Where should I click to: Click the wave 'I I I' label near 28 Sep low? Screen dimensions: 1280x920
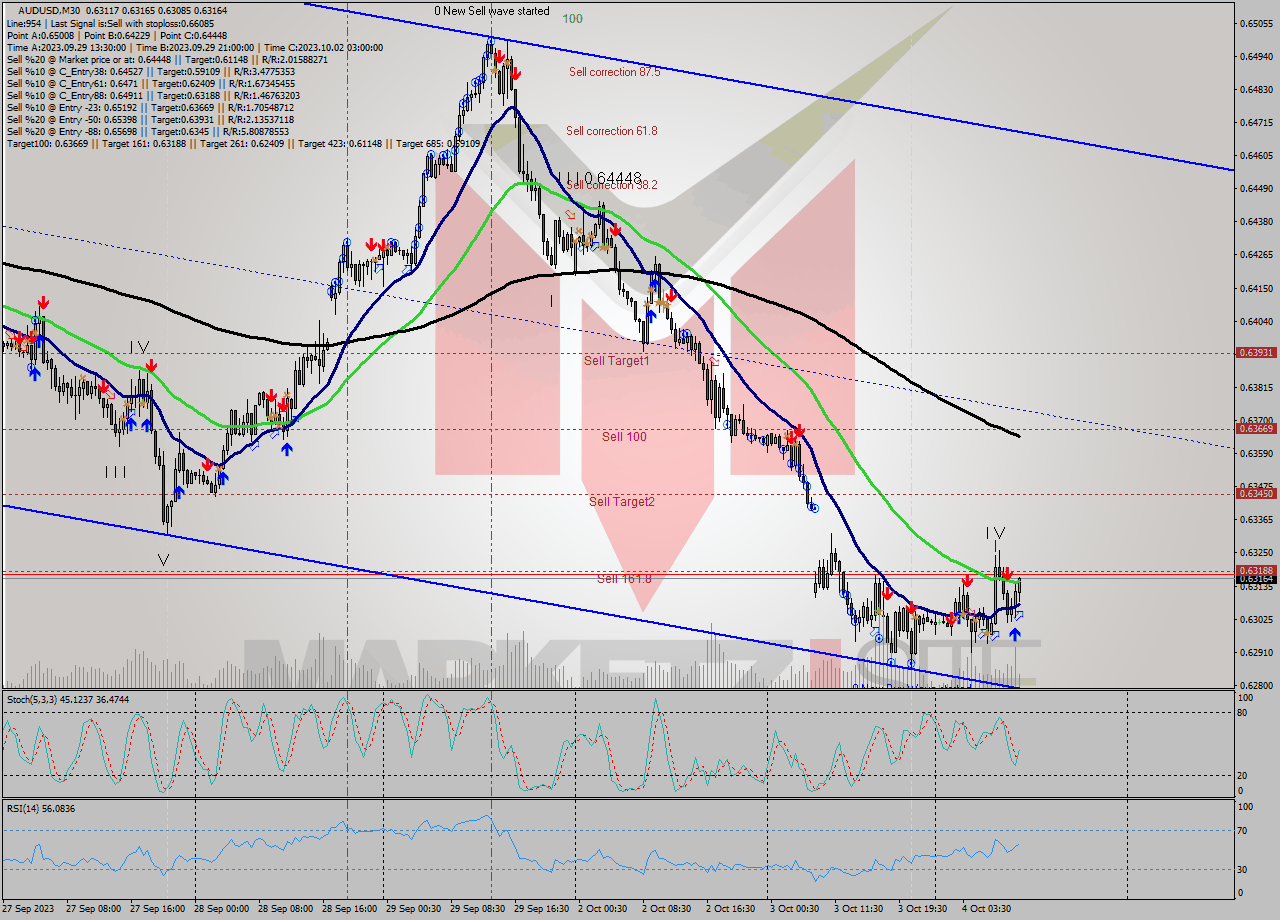pyautogui.click(x=114, y=471)
